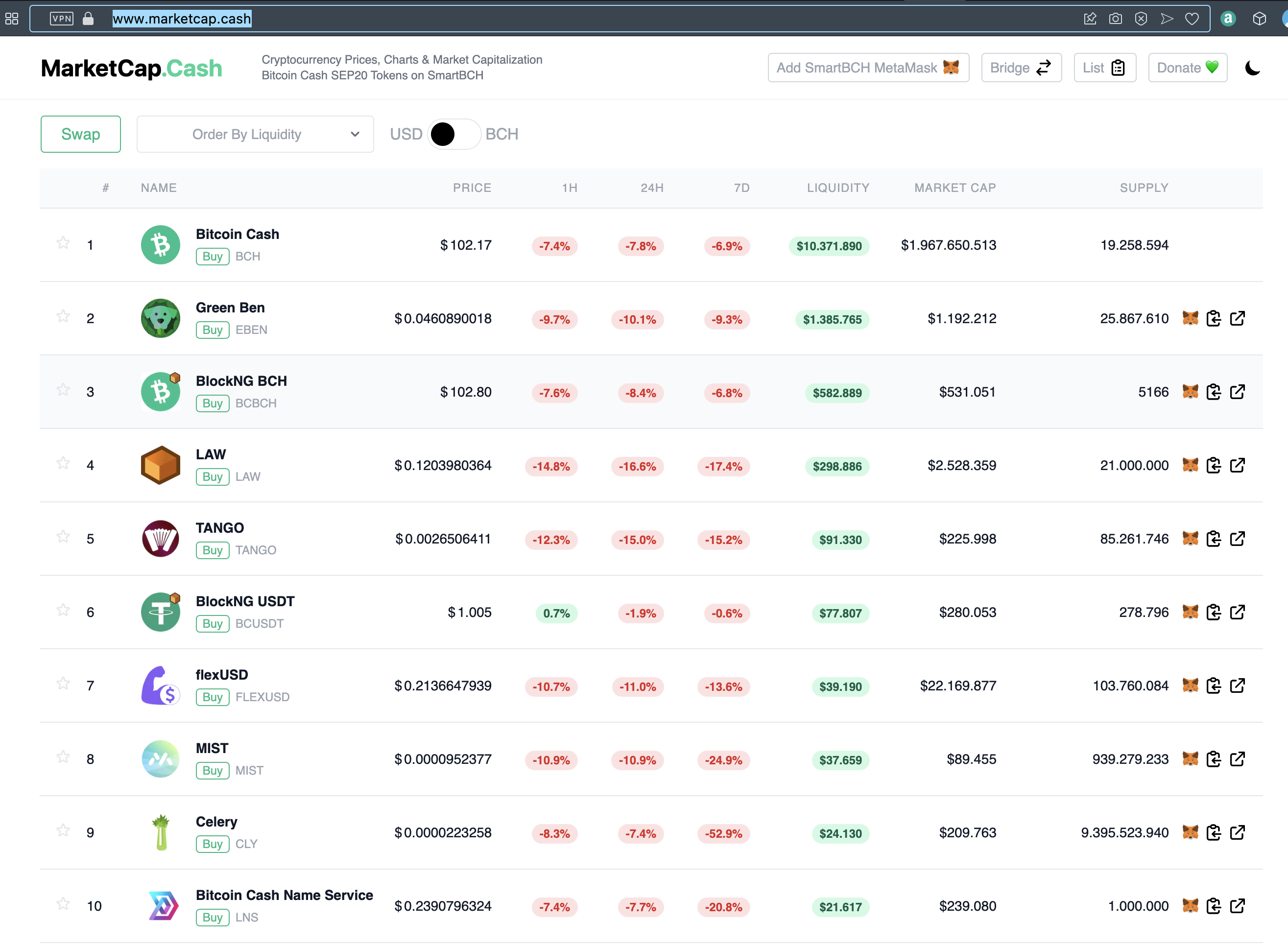This screenshot has width=1288, height=945.
Task: Favorite Celery with star
Action: click(x=63, y=830)
